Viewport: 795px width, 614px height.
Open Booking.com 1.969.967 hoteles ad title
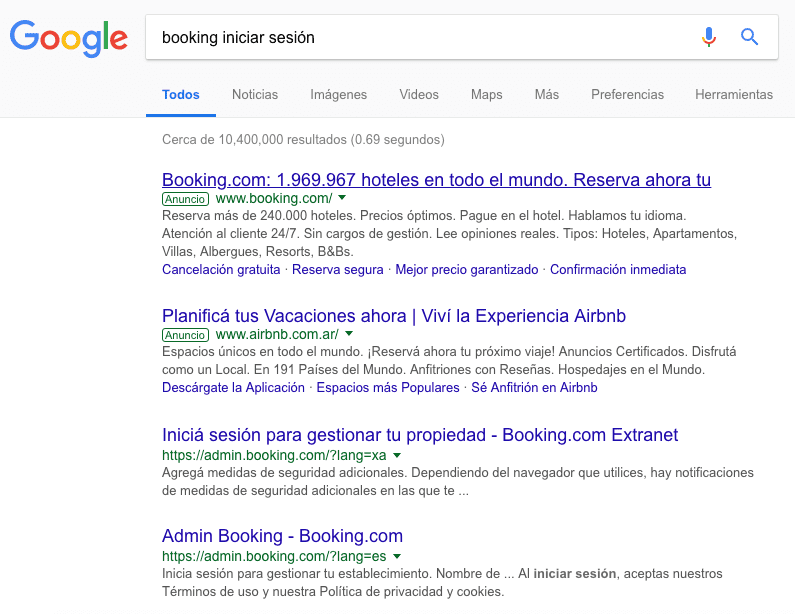(436, 179)
